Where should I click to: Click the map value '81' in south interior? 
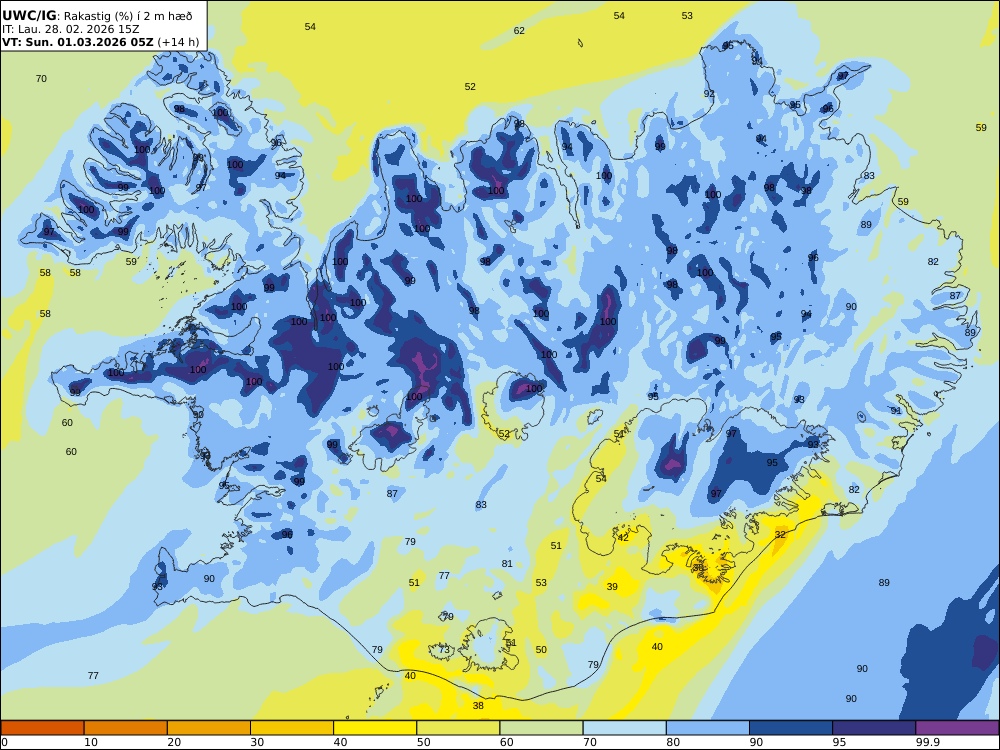[x=507, y=564]
